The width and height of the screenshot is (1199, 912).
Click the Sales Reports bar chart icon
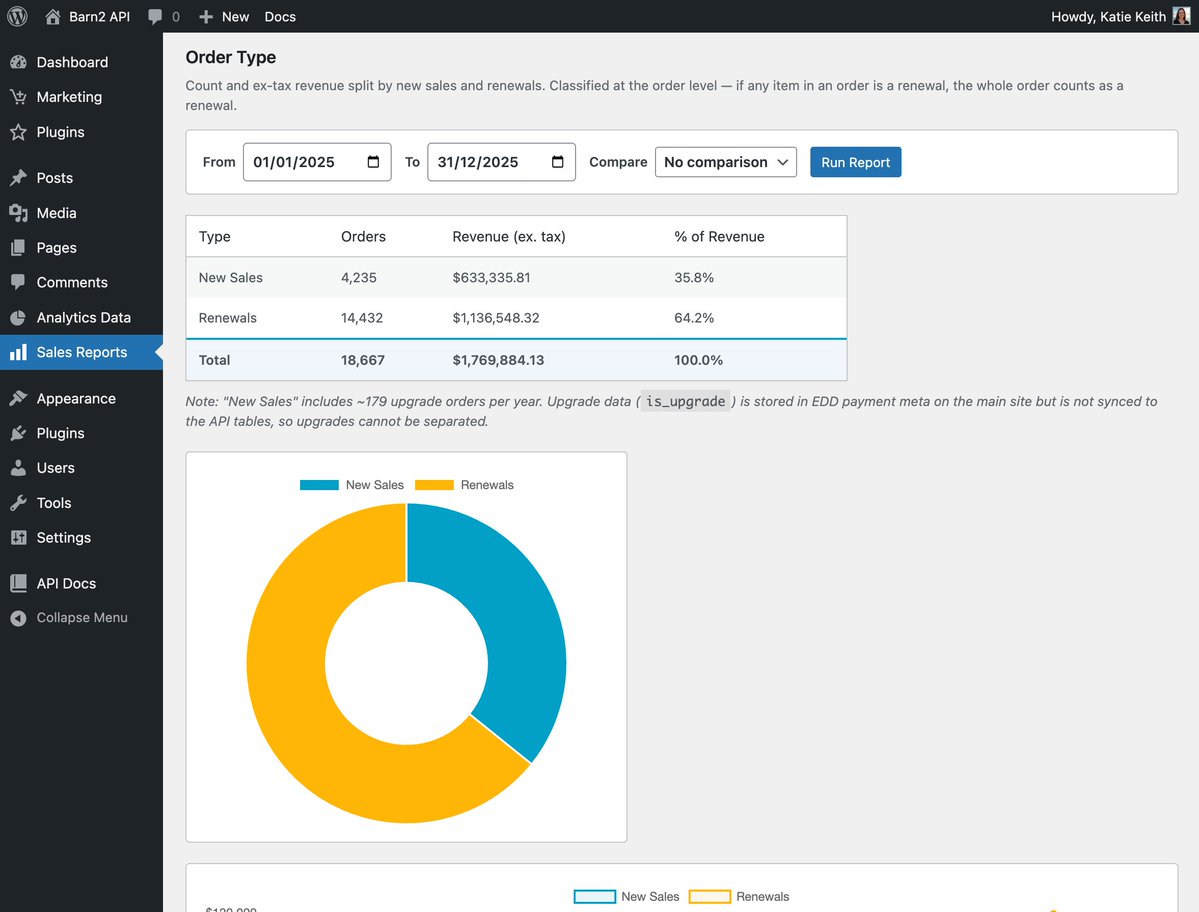(18, 352)
